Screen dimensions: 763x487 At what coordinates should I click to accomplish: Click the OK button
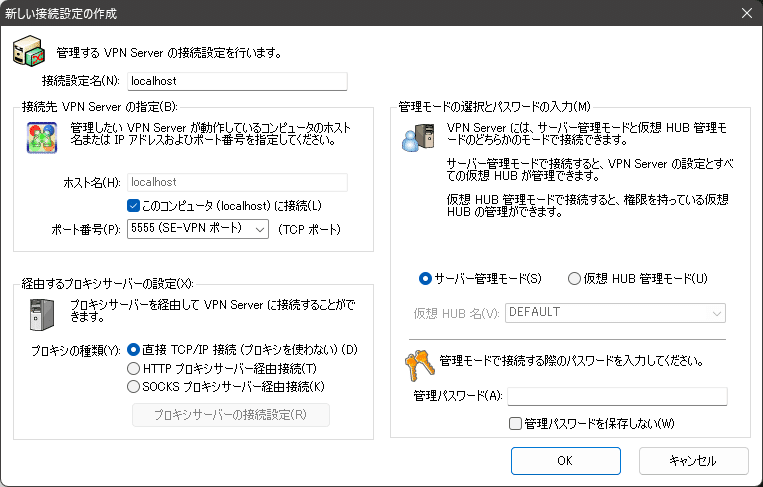pyautogui.click(x=565, y=461)
